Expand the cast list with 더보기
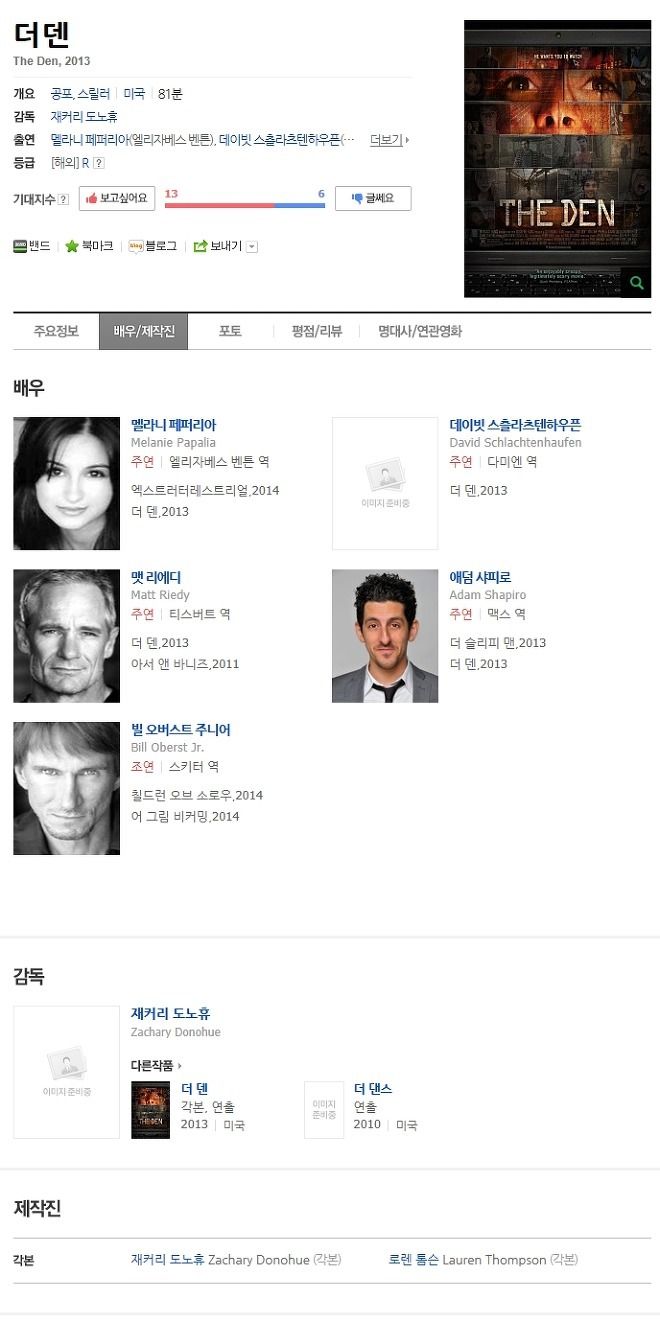660x1321 pixels. pyautogui.click(x=389, y=140)
